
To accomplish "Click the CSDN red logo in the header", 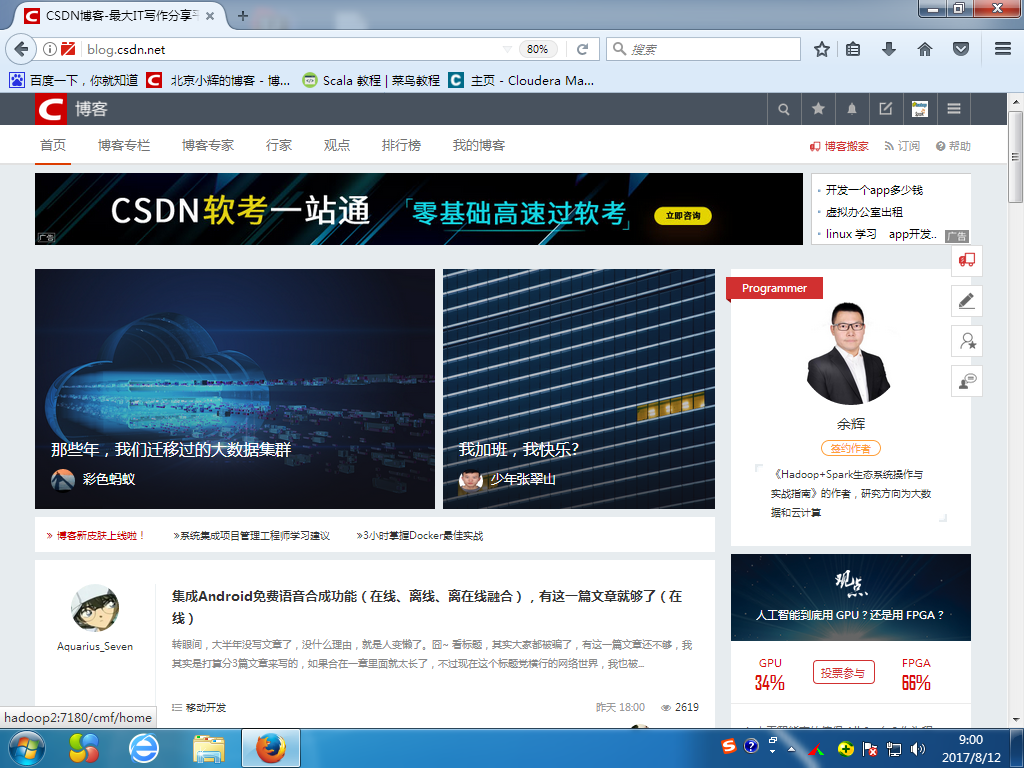I will tap(51, 109).
